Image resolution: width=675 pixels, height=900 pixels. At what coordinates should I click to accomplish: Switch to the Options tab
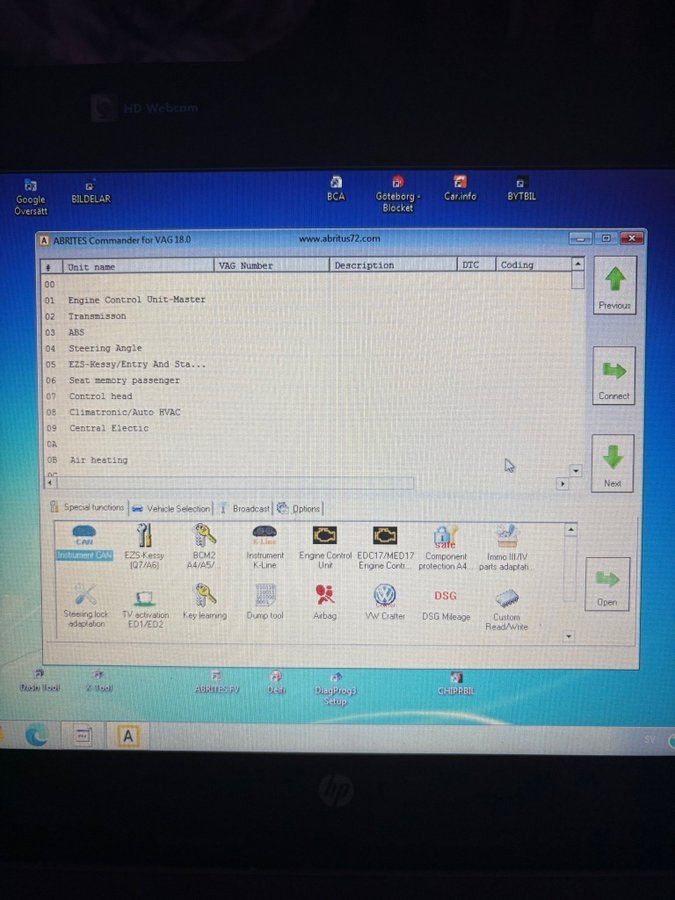point(300,509)
